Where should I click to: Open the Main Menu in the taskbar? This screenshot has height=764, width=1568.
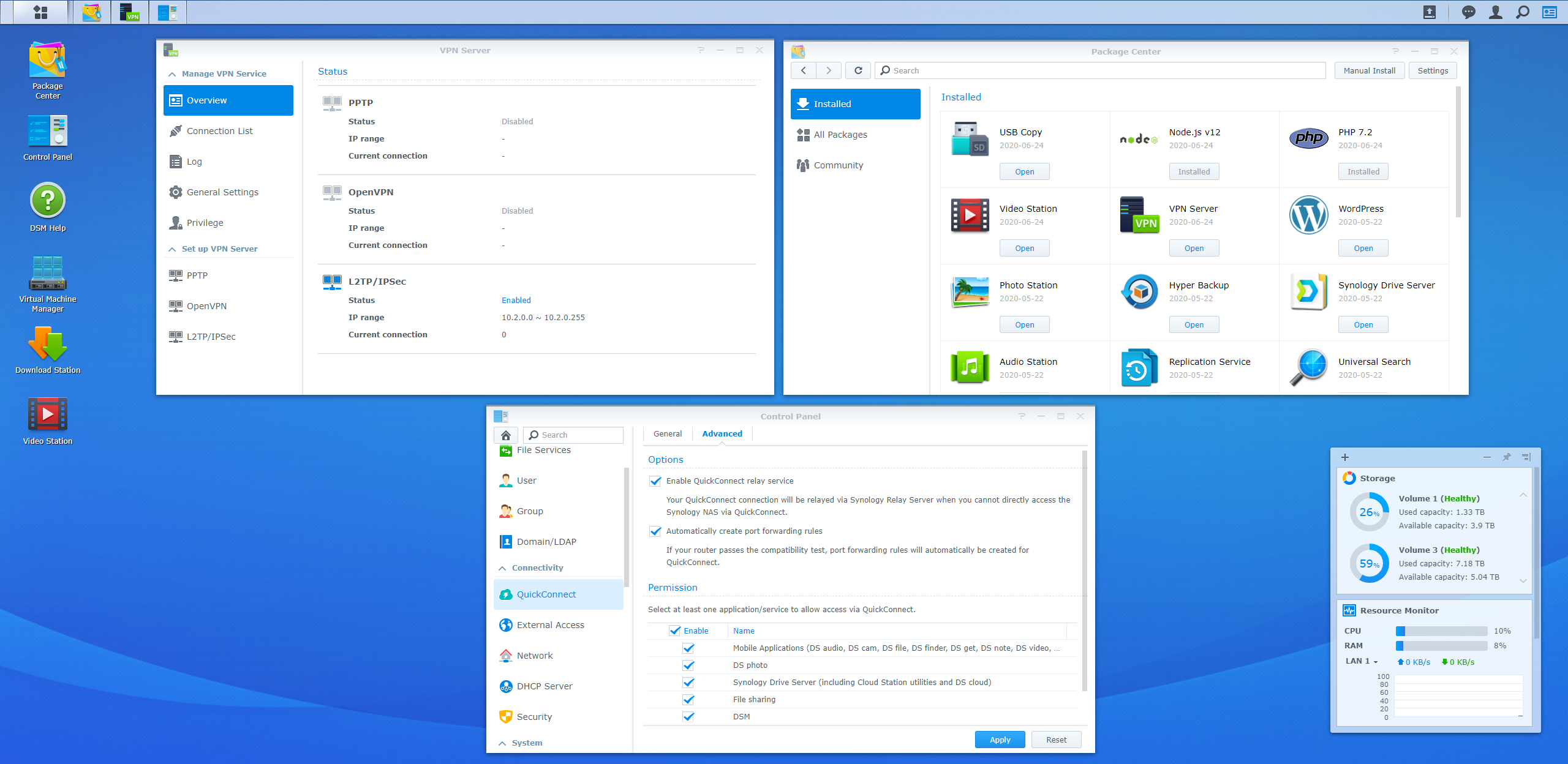tap(40, 12)
